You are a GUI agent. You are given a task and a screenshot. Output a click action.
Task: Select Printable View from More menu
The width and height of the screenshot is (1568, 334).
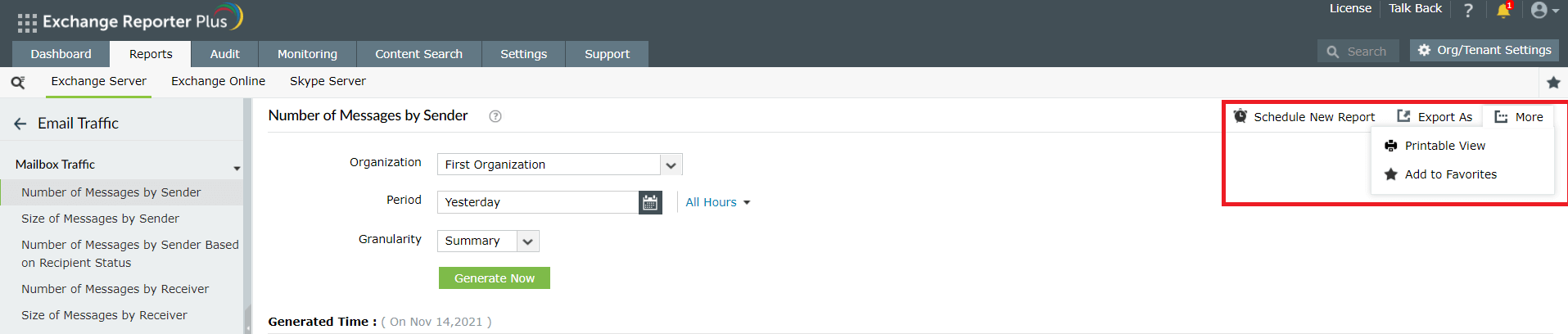1444,146
